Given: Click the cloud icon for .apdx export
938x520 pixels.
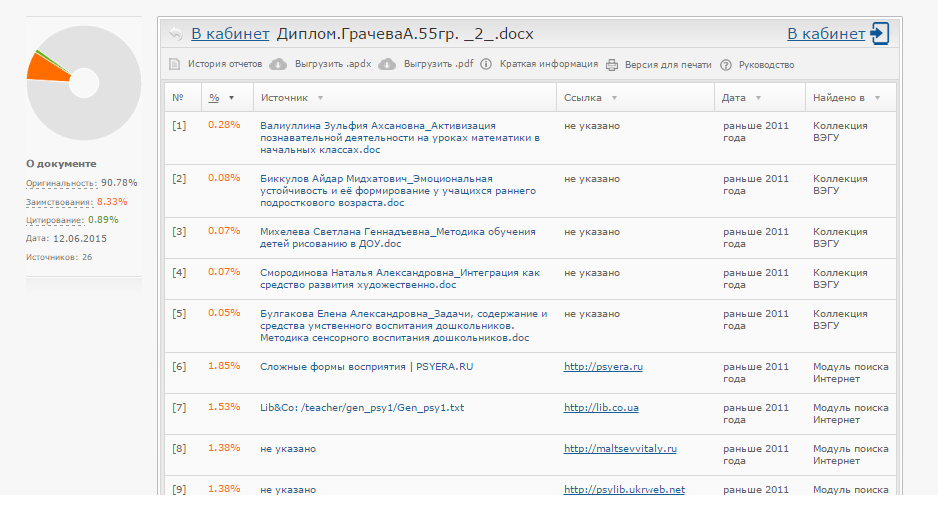Looking at the screenshot, I should 278,65.
